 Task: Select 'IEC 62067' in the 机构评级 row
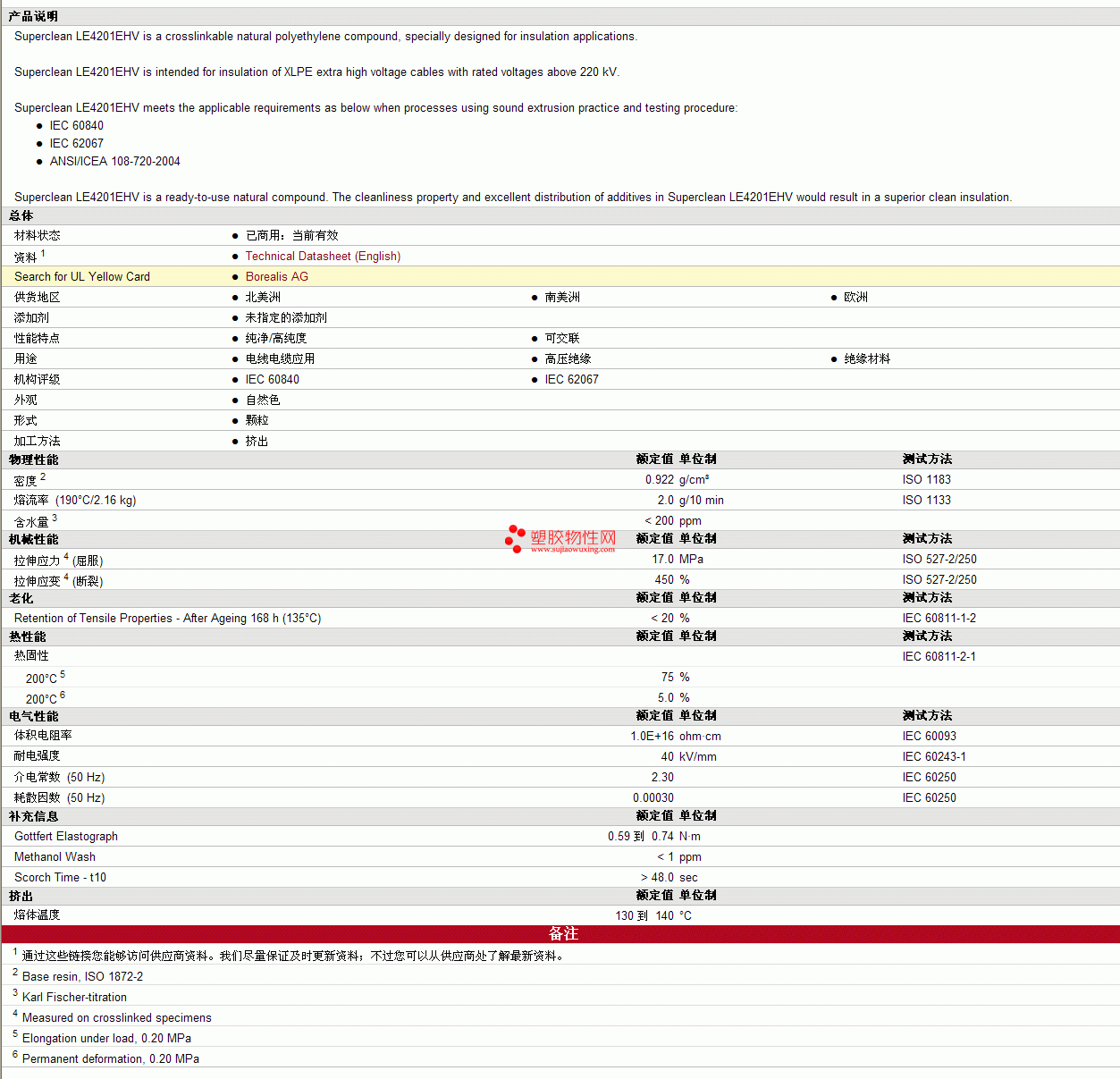coord(572,379)
